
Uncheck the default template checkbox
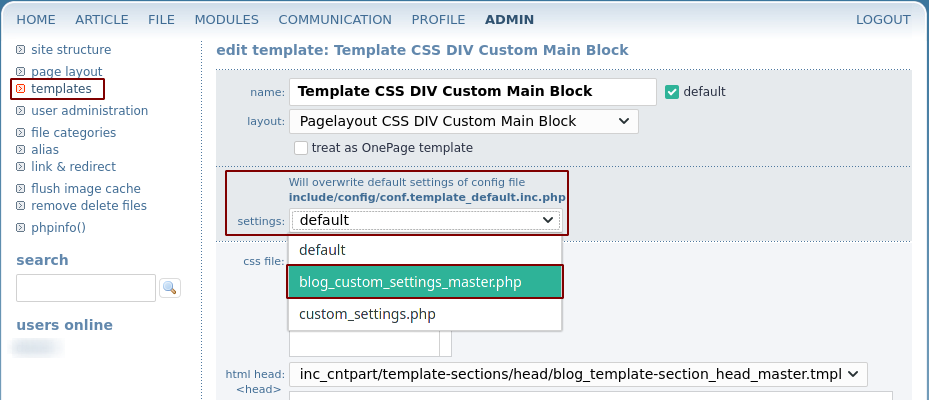coord(672,92)
